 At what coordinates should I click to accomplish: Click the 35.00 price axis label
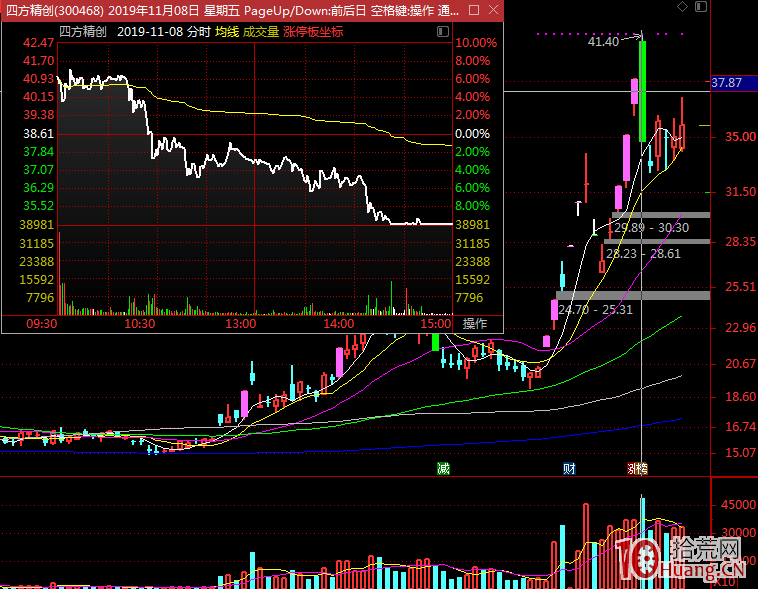click(x=740, y=136)
